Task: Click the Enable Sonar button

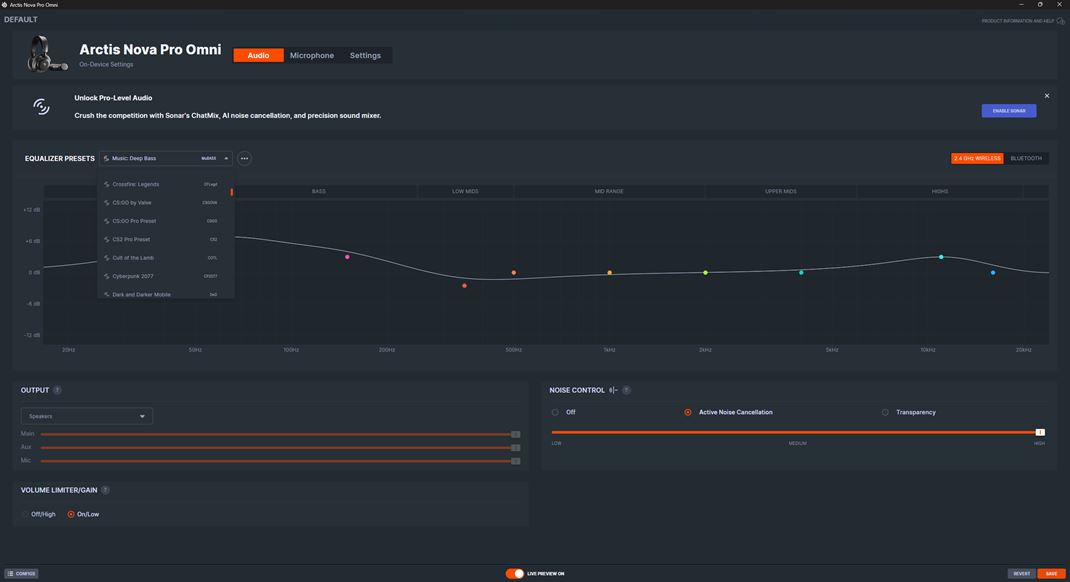Action: [1009, 111]
